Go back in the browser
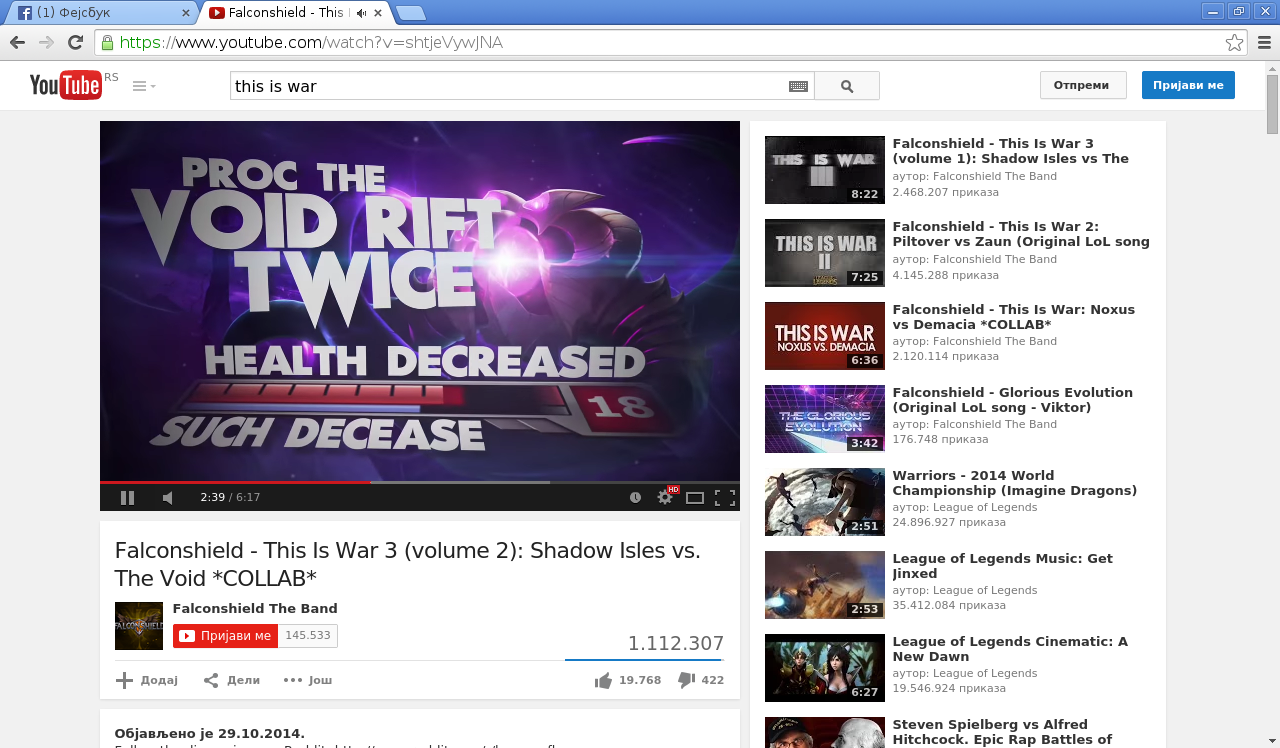This screenshot has height=748, width=1280. tap(17, 42)
